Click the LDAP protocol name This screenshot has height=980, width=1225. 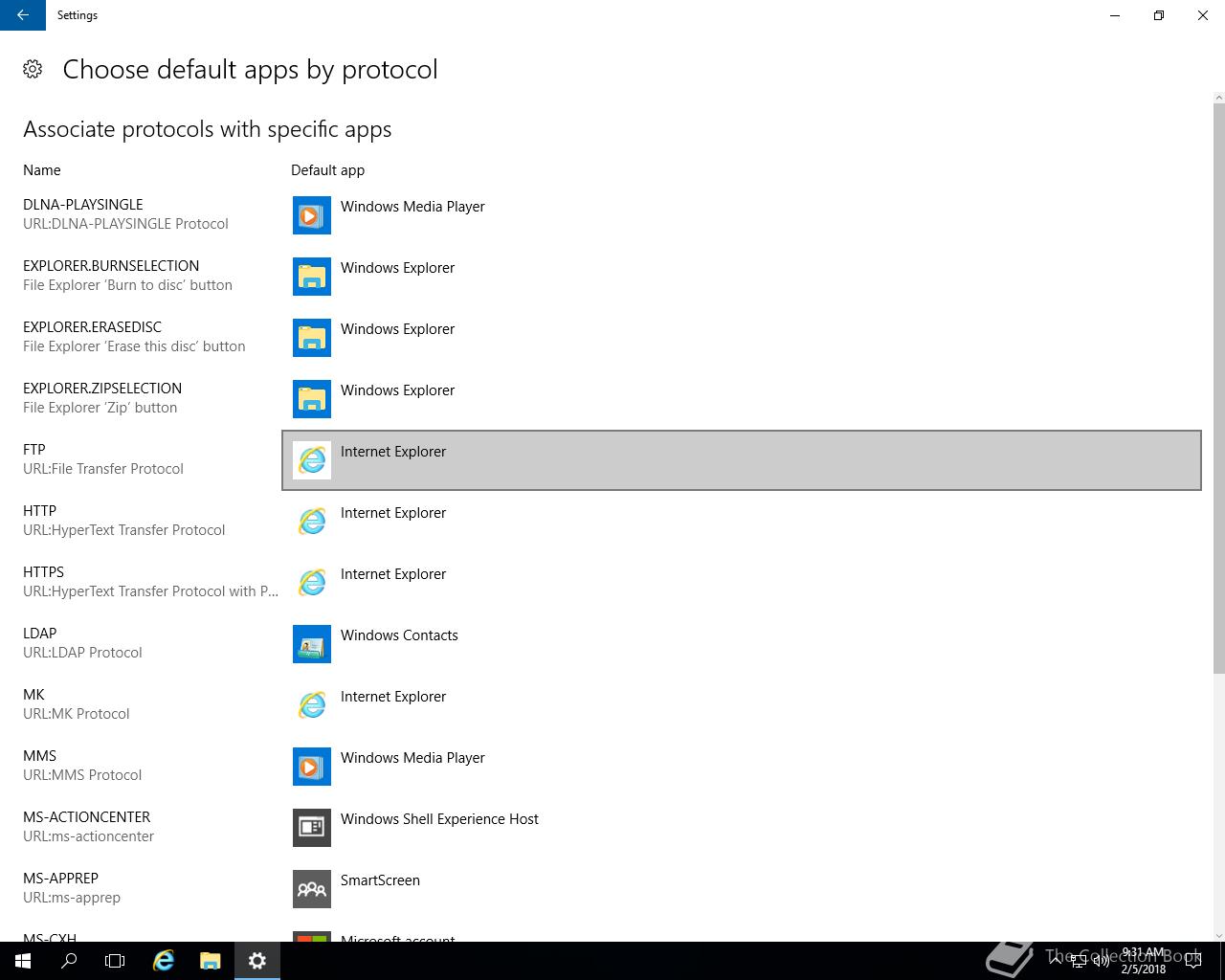(40, 634)
